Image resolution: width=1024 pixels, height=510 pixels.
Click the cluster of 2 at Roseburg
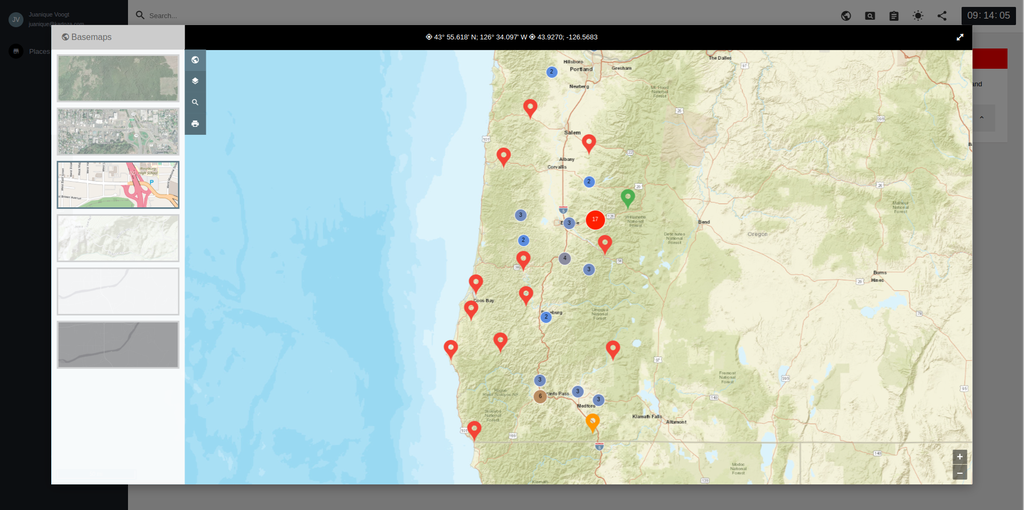coord(546,317)
